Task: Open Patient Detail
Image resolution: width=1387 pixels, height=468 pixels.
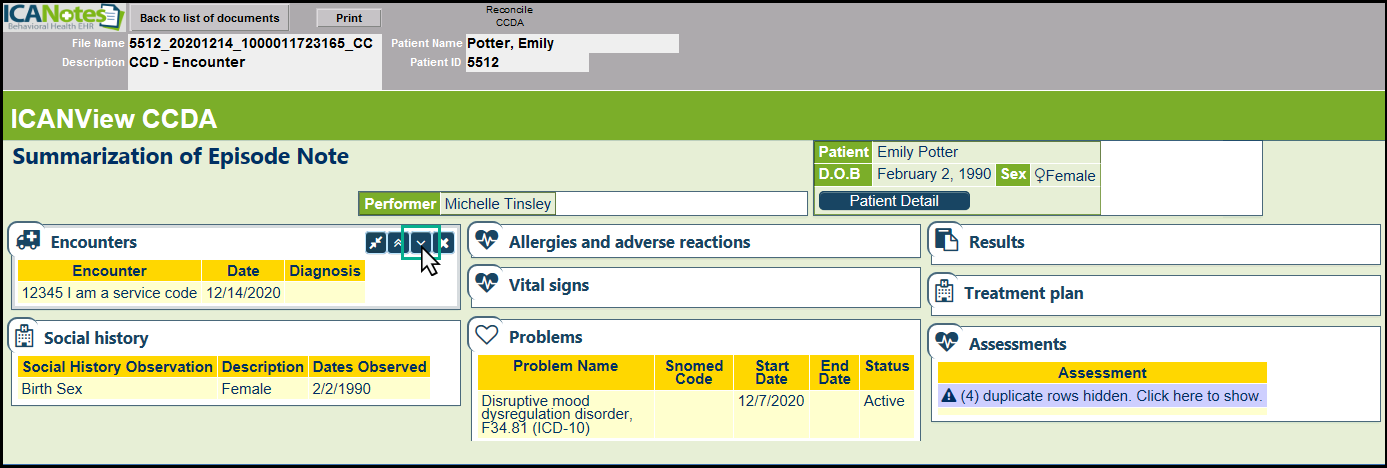Action: pos(894,201)
